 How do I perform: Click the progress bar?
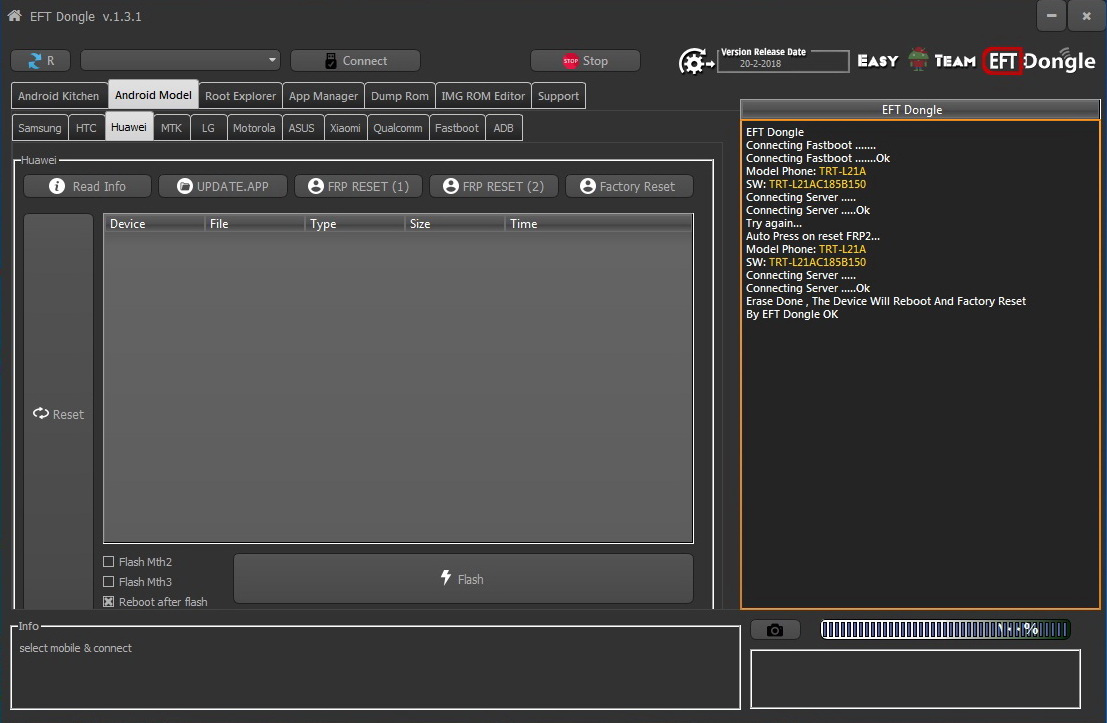[x=945, y=629]
